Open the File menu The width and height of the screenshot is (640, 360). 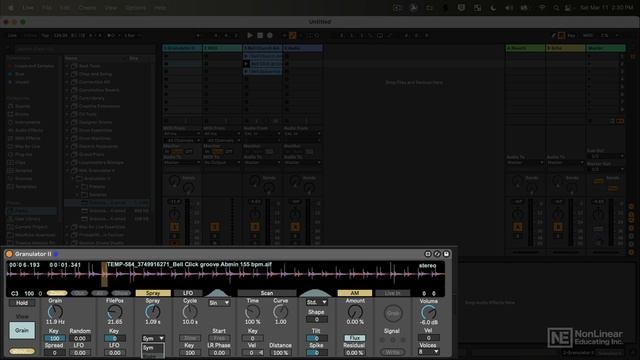coord(47,8)
